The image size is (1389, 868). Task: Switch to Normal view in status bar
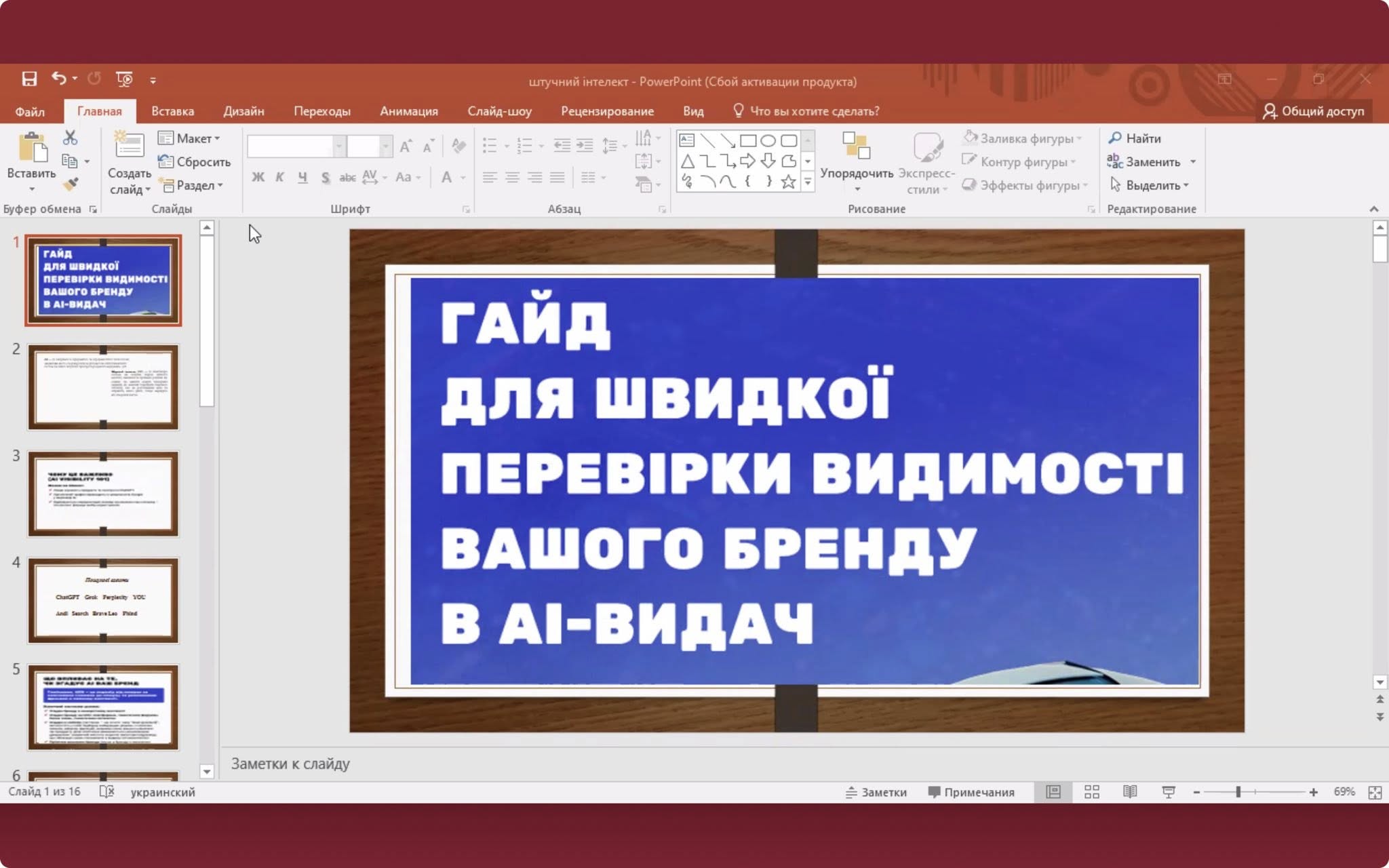click(1053, 792)
